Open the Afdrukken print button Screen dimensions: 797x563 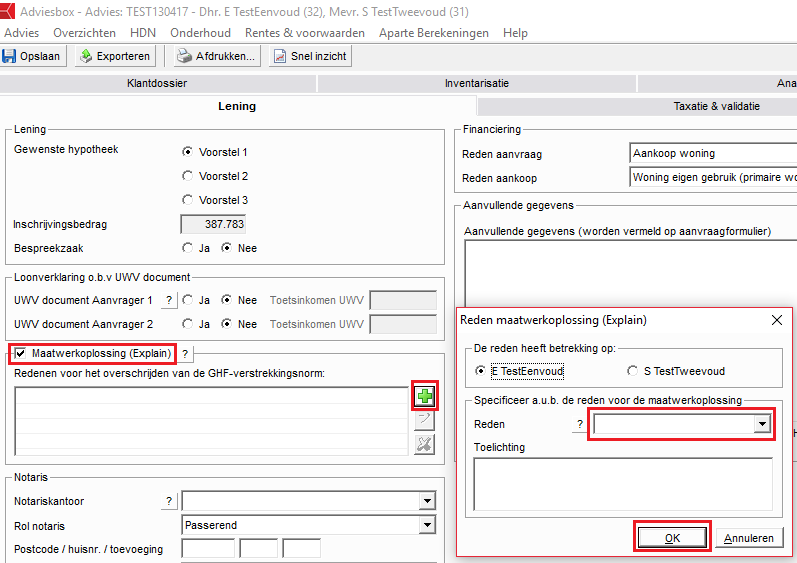[x=218, y=56]
